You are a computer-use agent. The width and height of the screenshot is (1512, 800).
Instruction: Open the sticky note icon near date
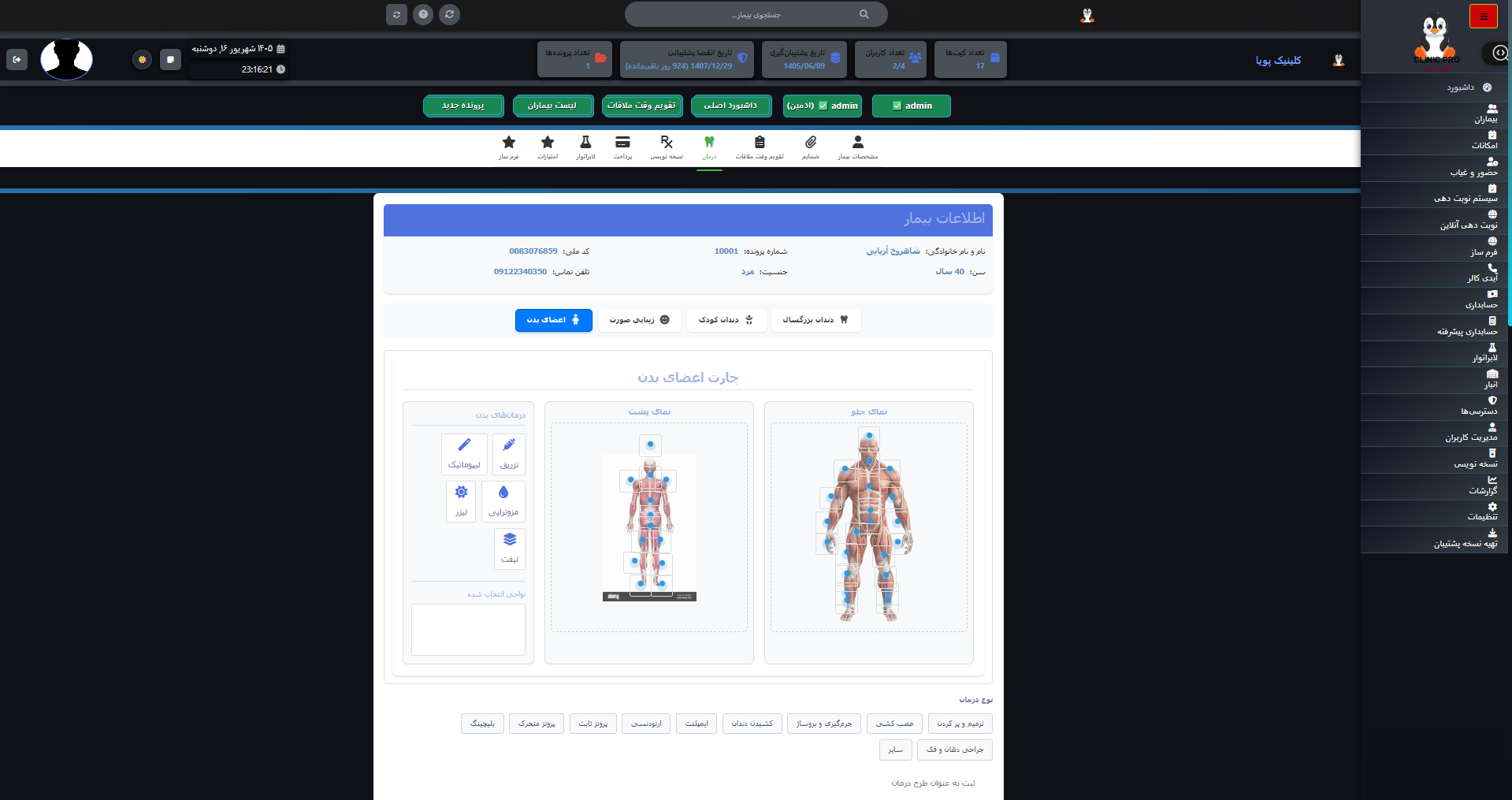[170, 59]
